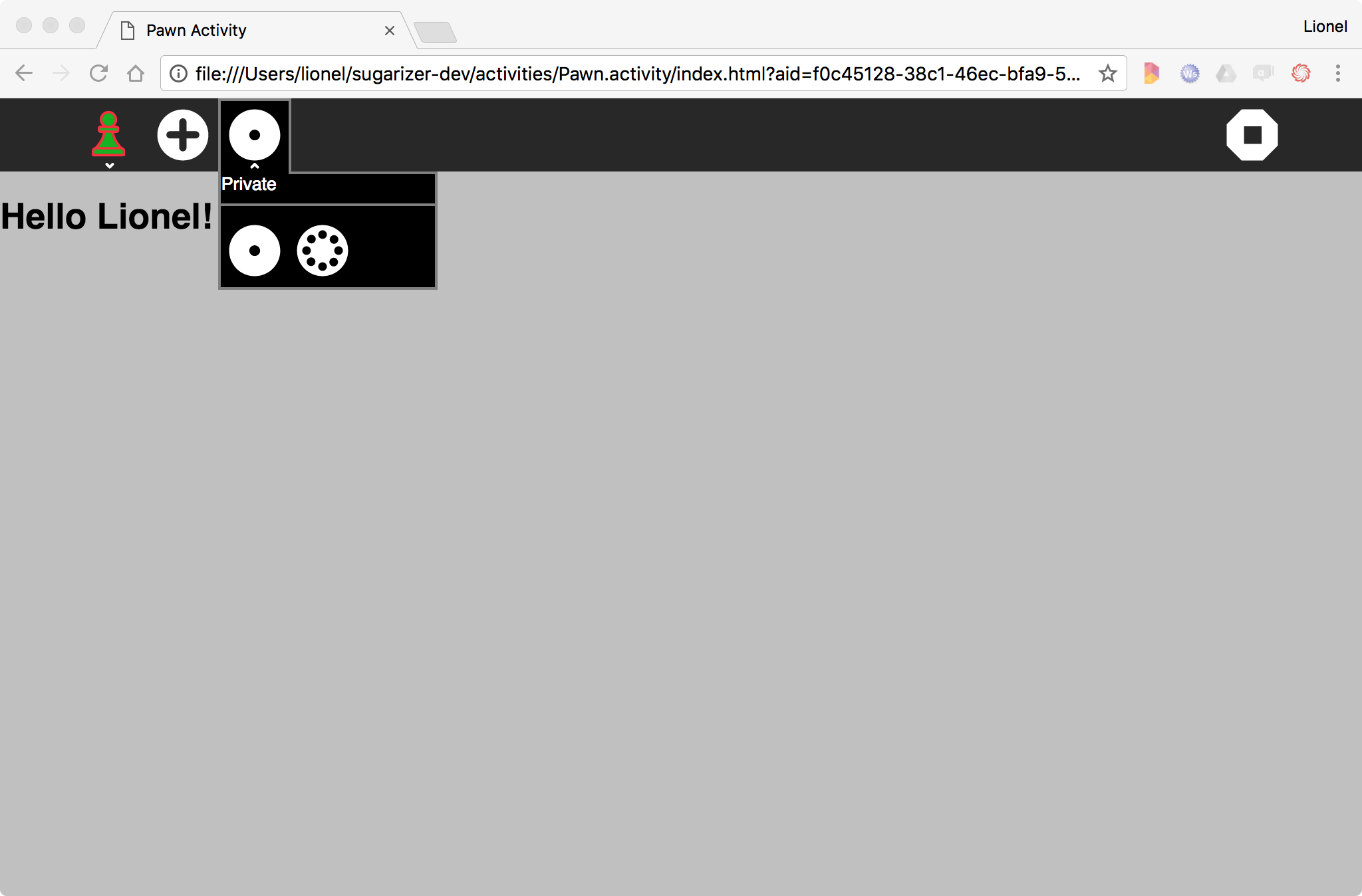Select the large solid radio button option
Screen dimensions: 1362x896
255,249
